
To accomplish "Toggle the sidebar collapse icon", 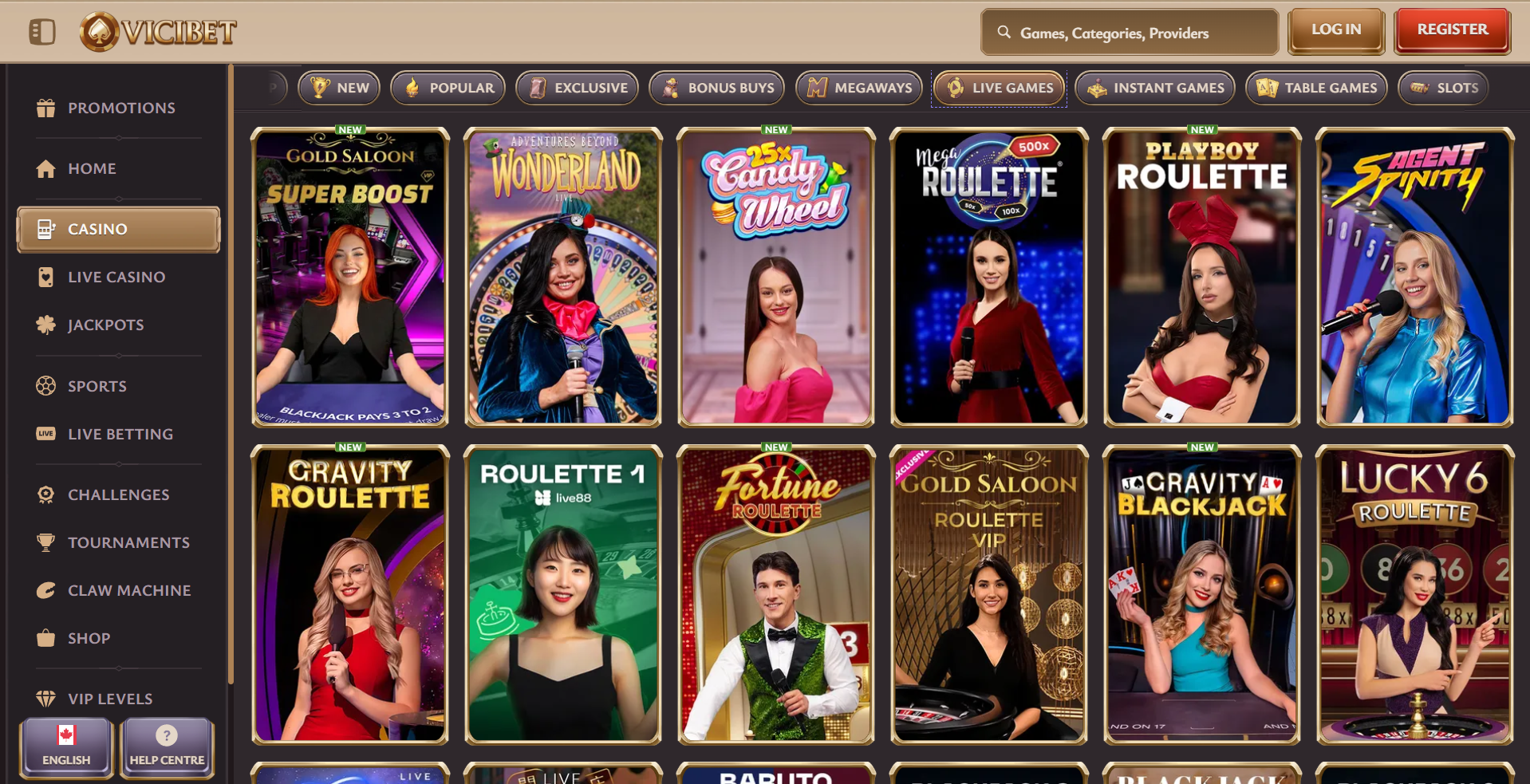I will coord(42,32).
